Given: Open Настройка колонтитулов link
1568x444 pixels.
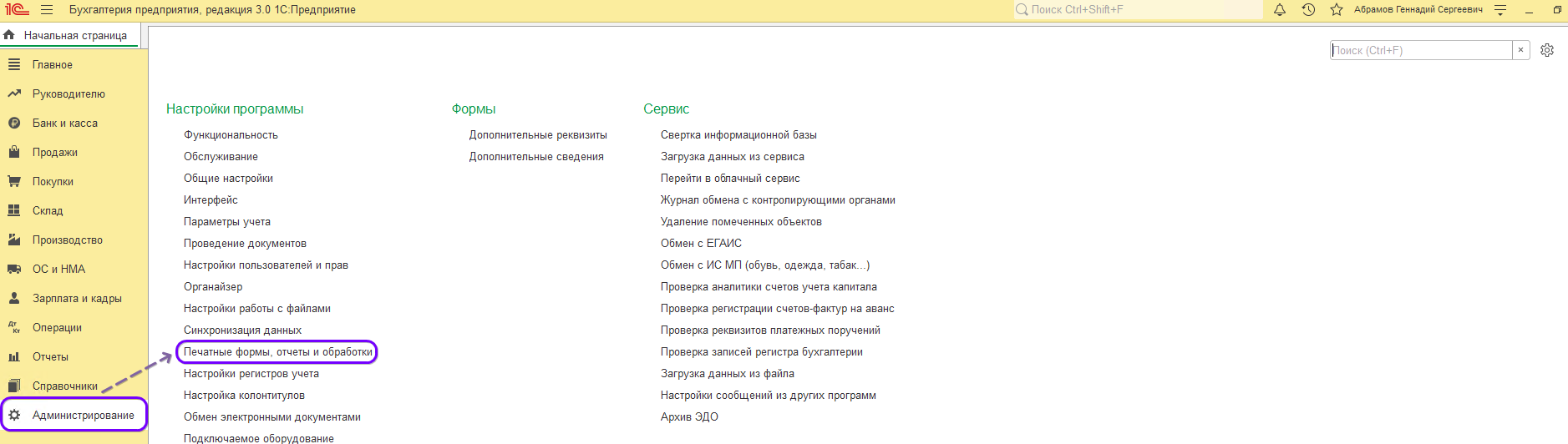Looking at the screenshot, I should (244, 395).
